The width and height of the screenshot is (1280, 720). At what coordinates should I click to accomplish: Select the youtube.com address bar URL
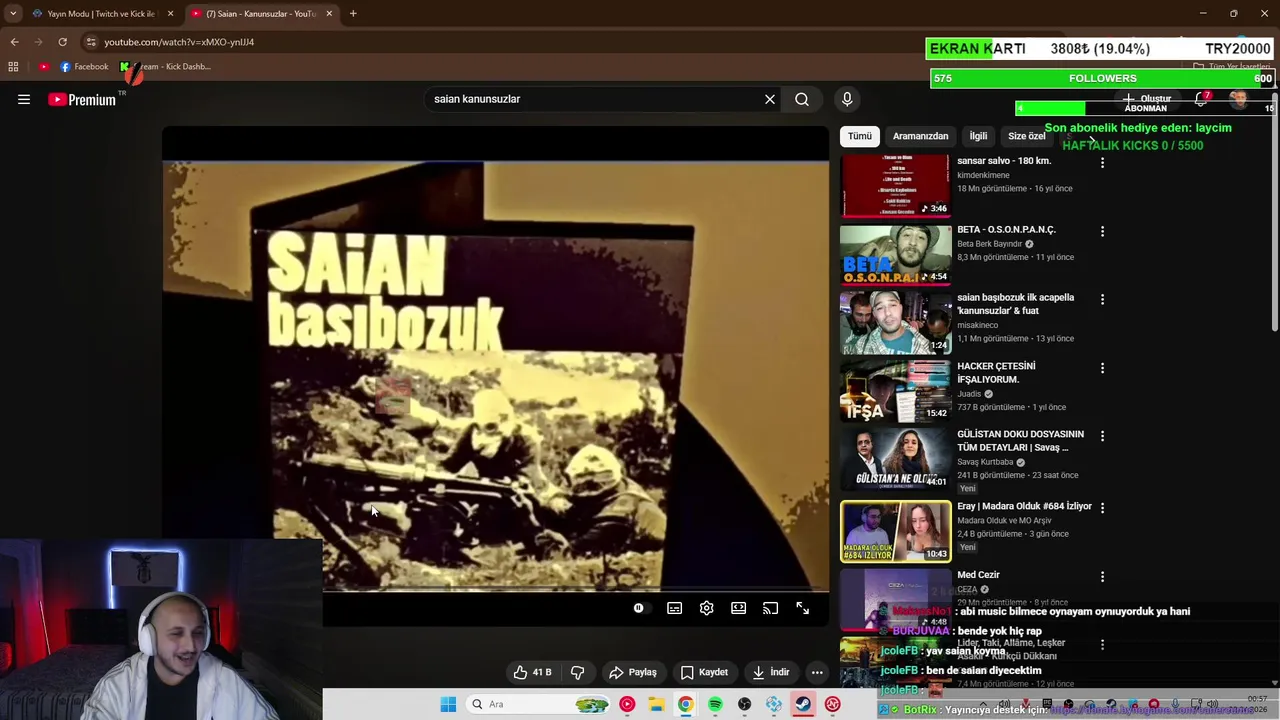179,42
